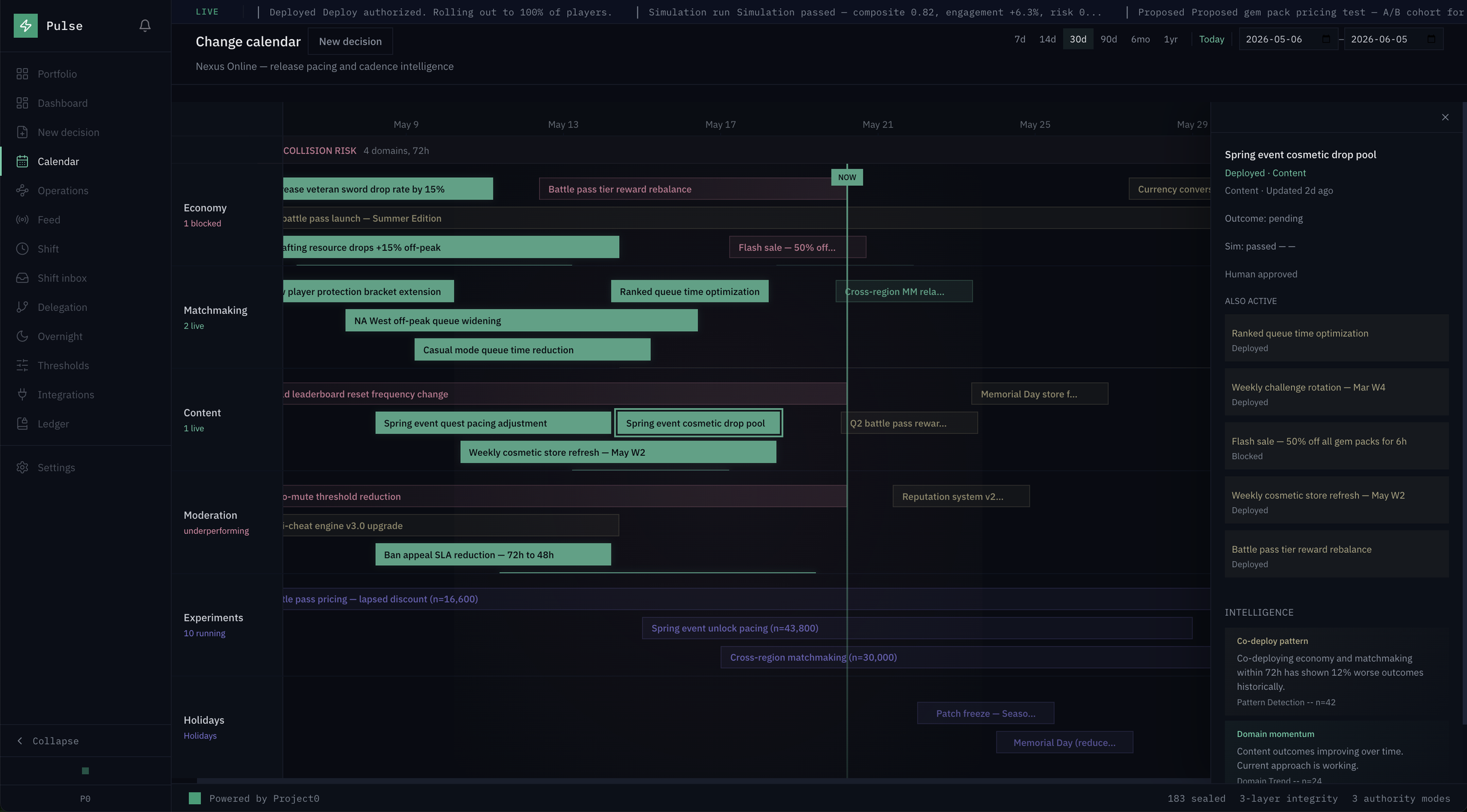
Task: Open end date calendar picker icon
Action: click(1431, 39)
